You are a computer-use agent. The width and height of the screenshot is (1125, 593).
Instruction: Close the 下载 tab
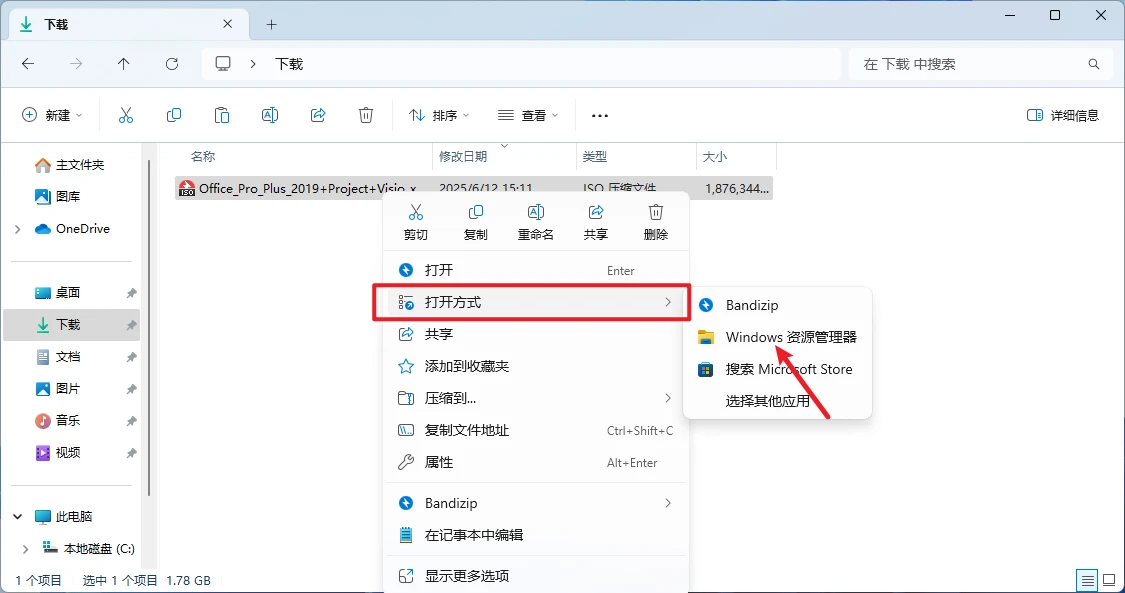pyautogui.click(x=227, y=24)
